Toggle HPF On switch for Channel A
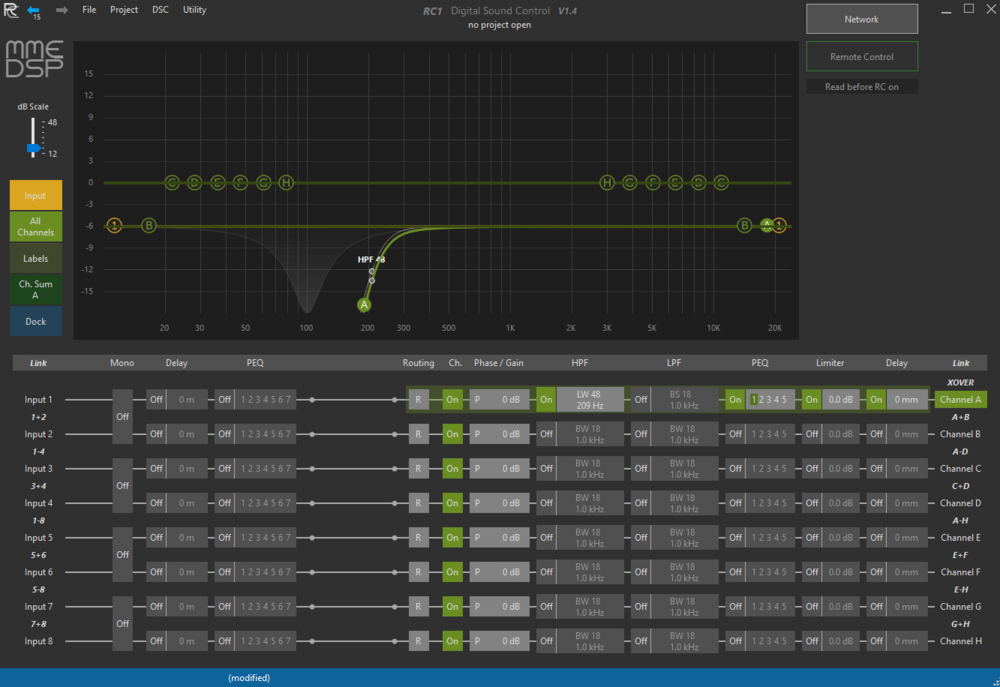This screenshot has width=1000, height=687. click(x=546, y=400)
